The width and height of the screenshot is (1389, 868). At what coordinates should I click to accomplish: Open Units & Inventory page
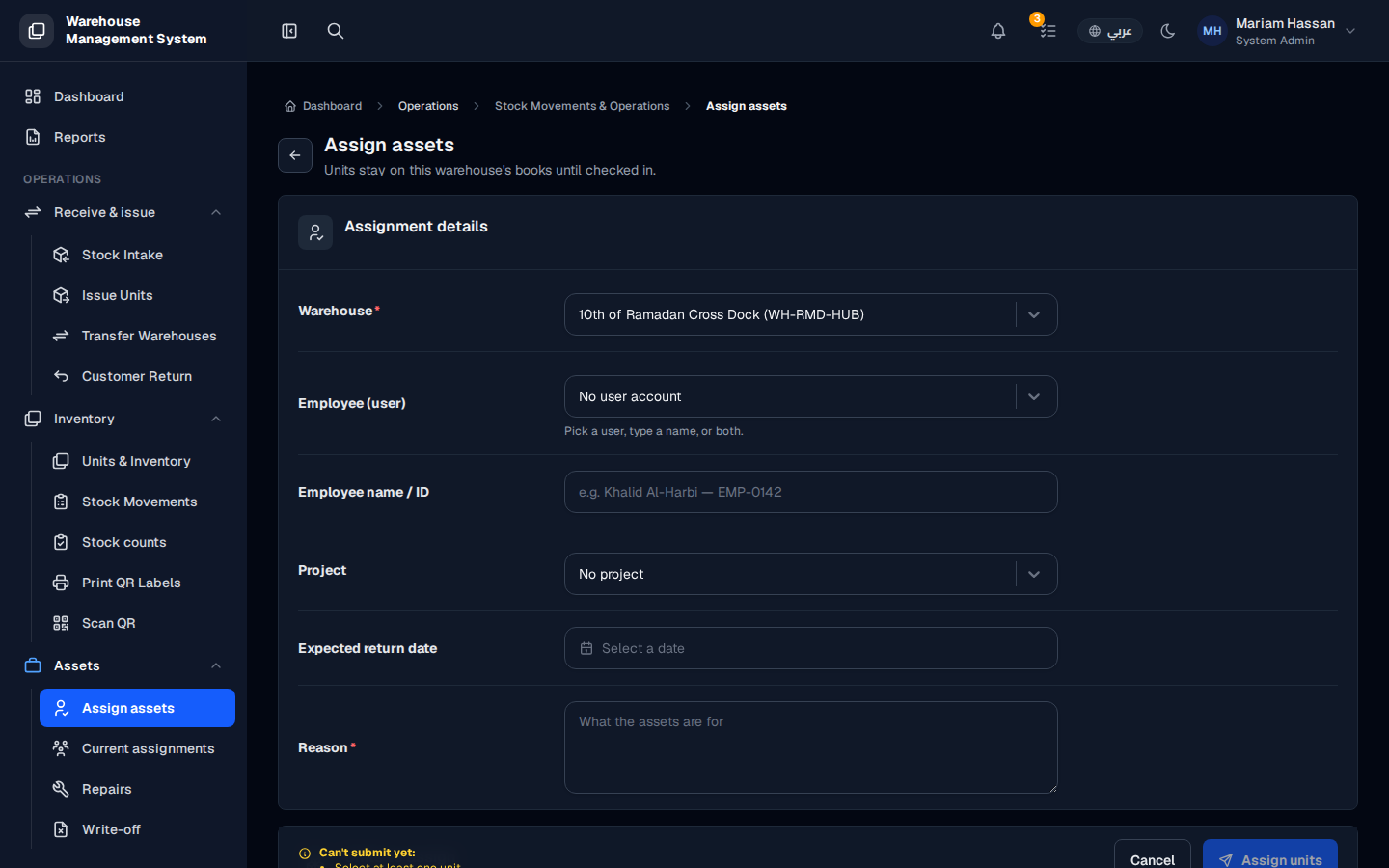pos(137,461)
